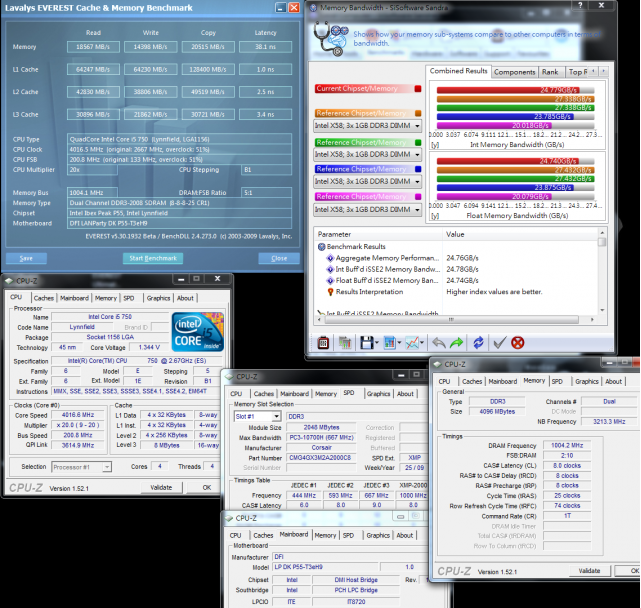Open the options icon in Sandra's toolbar
The height and width of the screenshot is (608, 641).
[x=323, y=343]
